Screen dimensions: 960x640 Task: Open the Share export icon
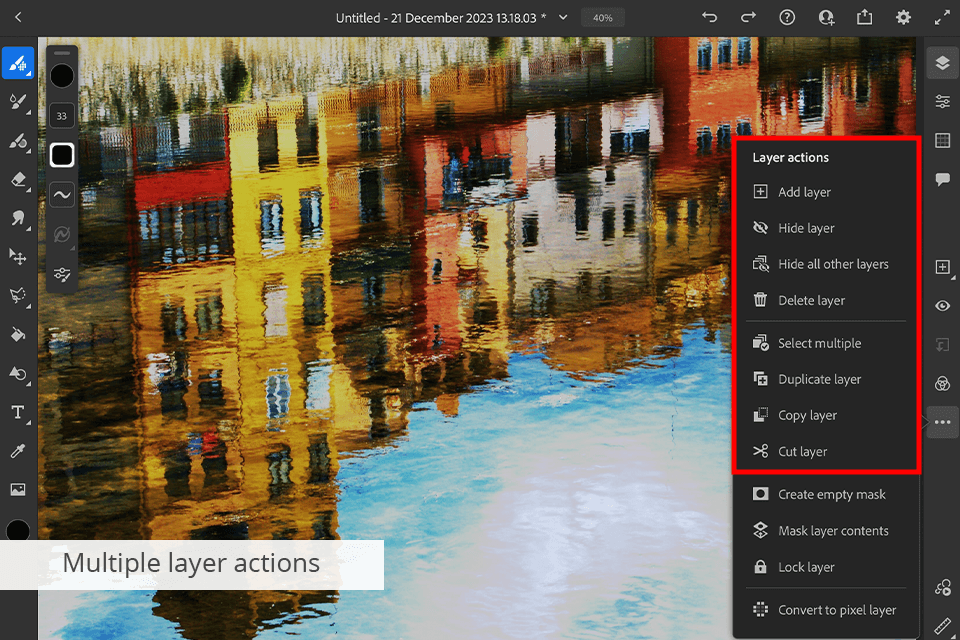tap(864, 17)
